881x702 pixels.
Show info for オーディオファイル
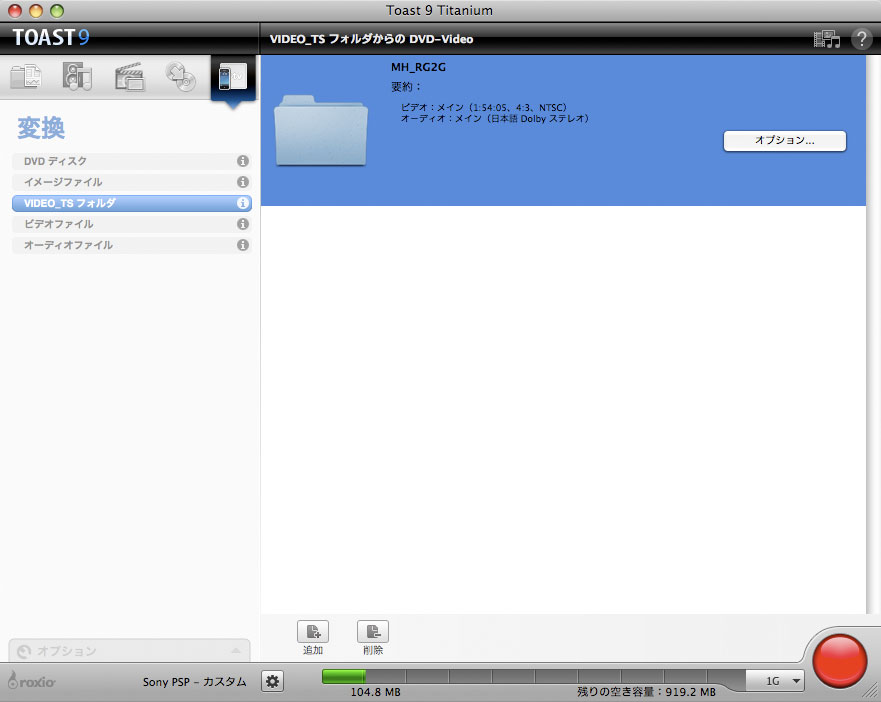(243, 245)
